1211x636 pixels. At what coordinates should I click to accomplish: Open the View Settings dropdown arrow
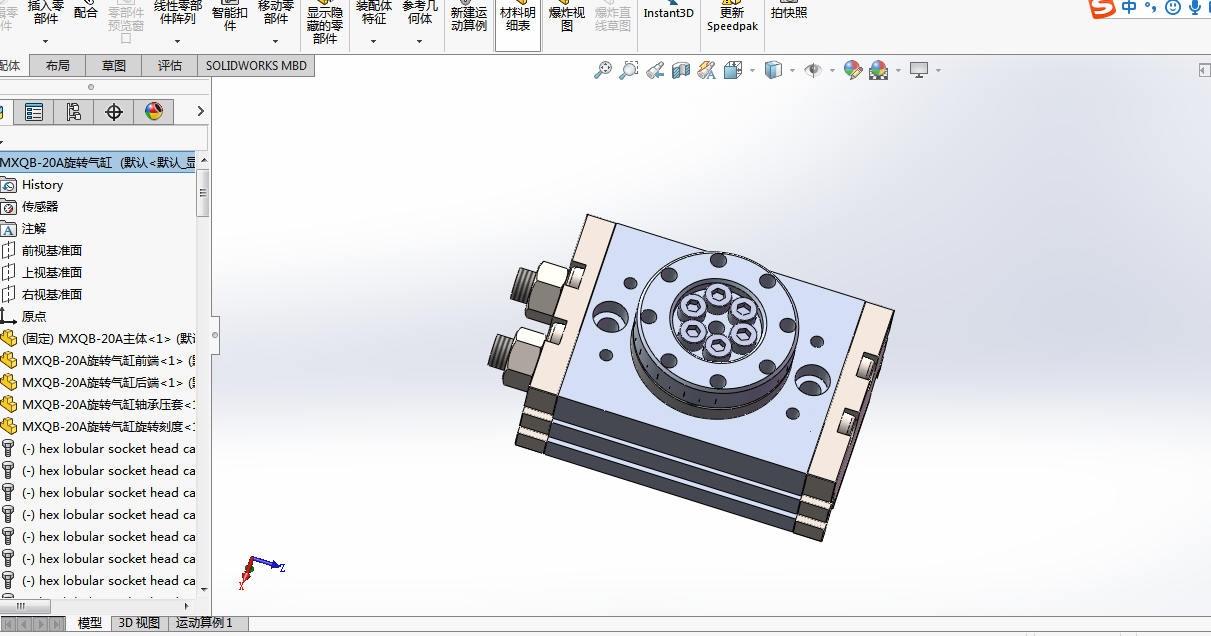coord(938,71)
